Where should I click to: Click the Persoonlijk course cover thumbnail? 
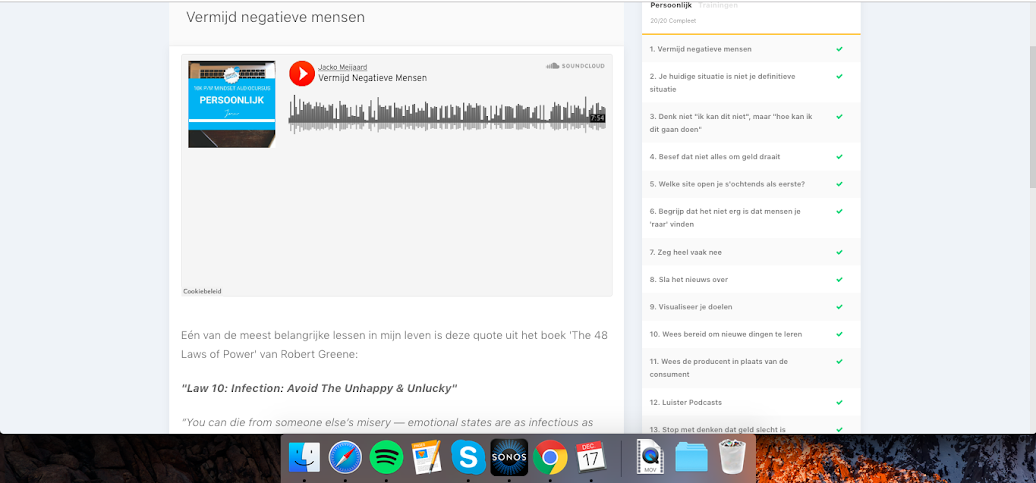point(232,104)
